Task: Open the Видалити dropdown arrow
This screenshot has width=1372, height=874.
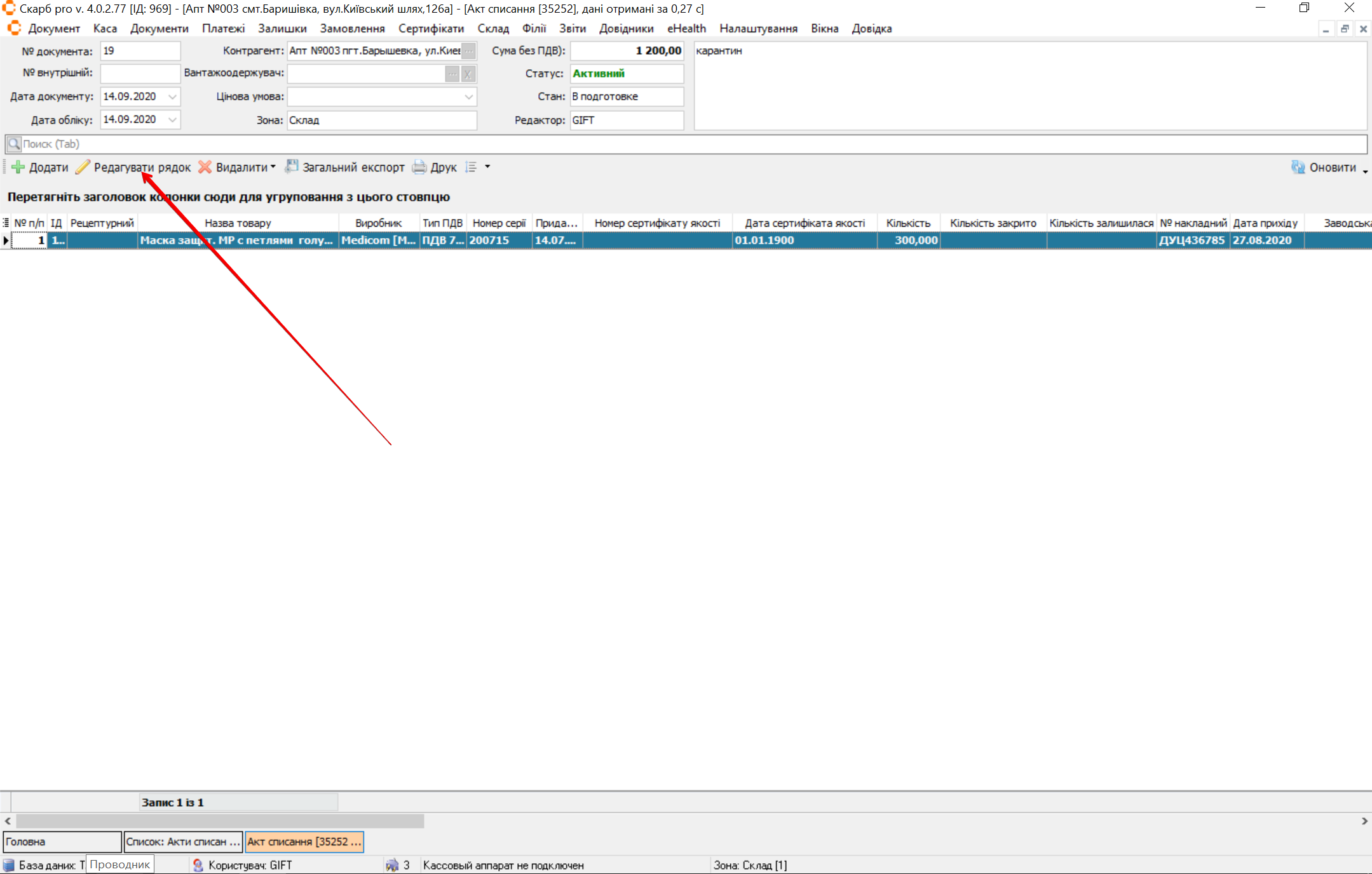Action: click(273, 167)
